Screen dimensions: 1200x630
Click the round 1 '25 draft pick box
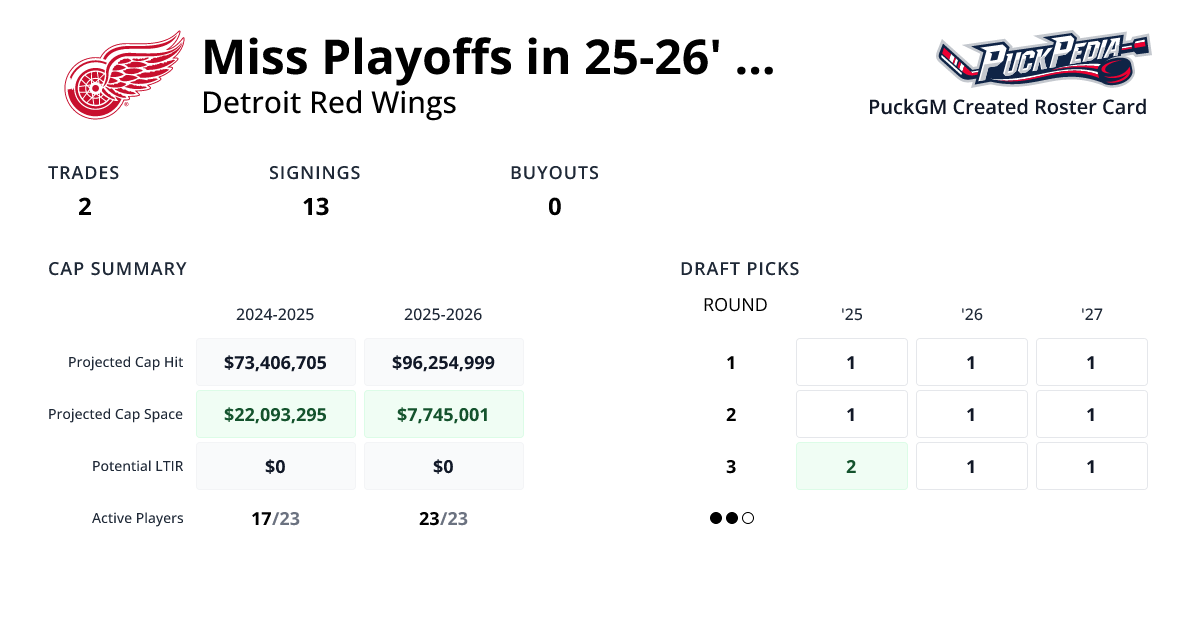tap(851, 362)
